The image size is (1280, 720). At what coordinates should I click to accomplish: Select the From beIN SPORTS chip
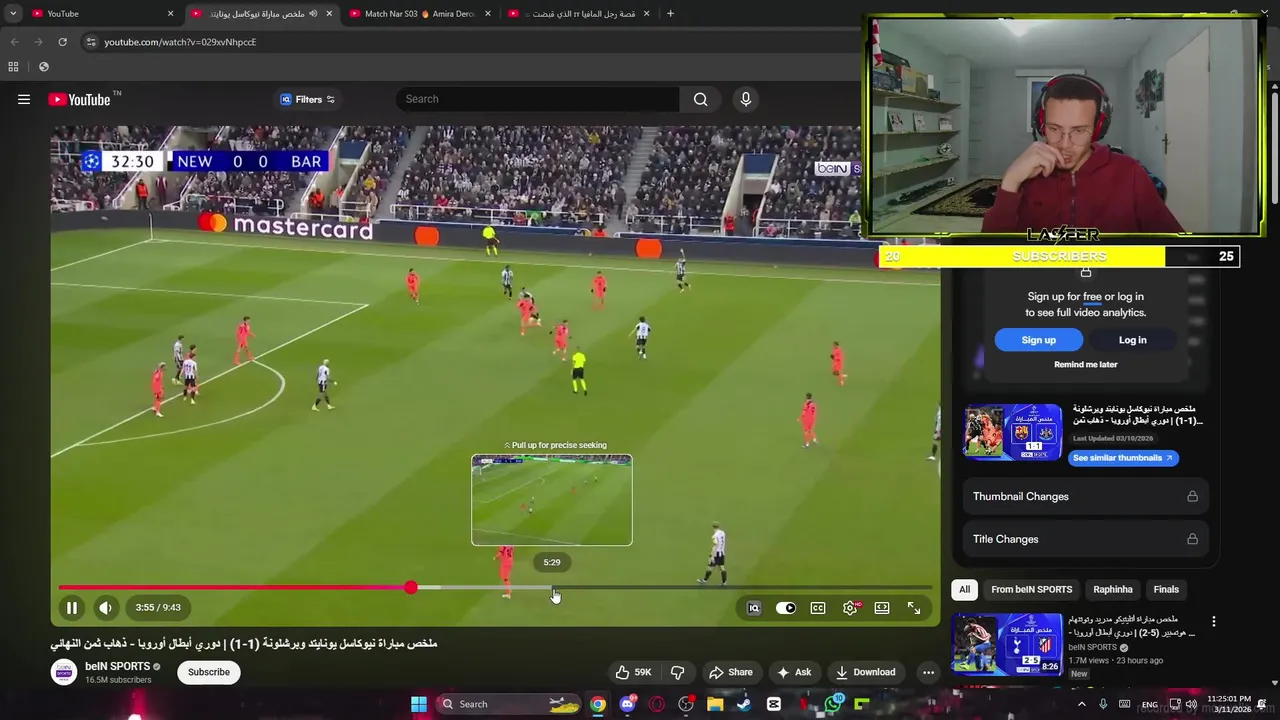coord(1031,589)
